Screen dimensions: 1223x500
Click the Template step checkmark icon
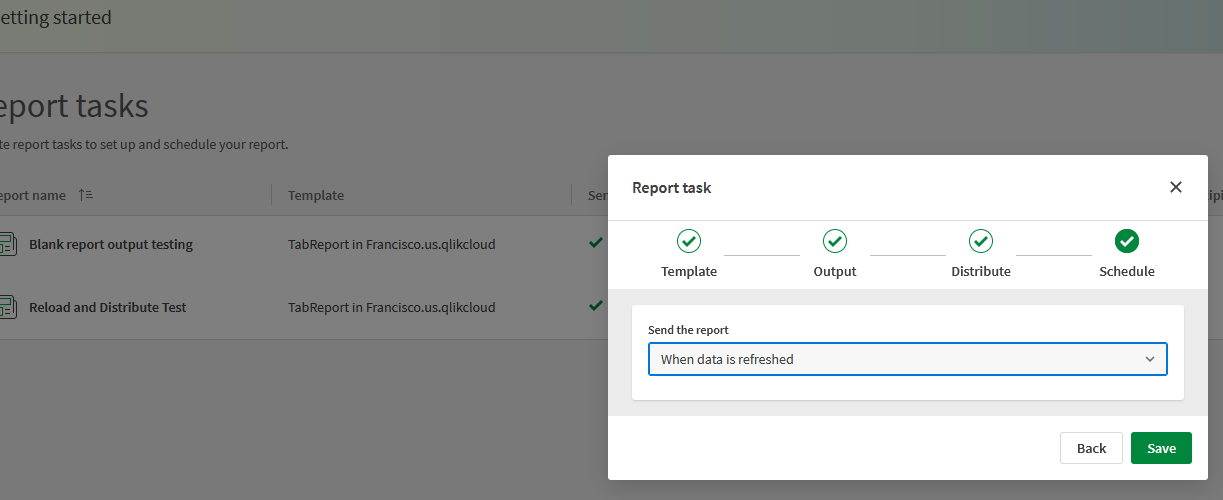click(x=689, y=241)
